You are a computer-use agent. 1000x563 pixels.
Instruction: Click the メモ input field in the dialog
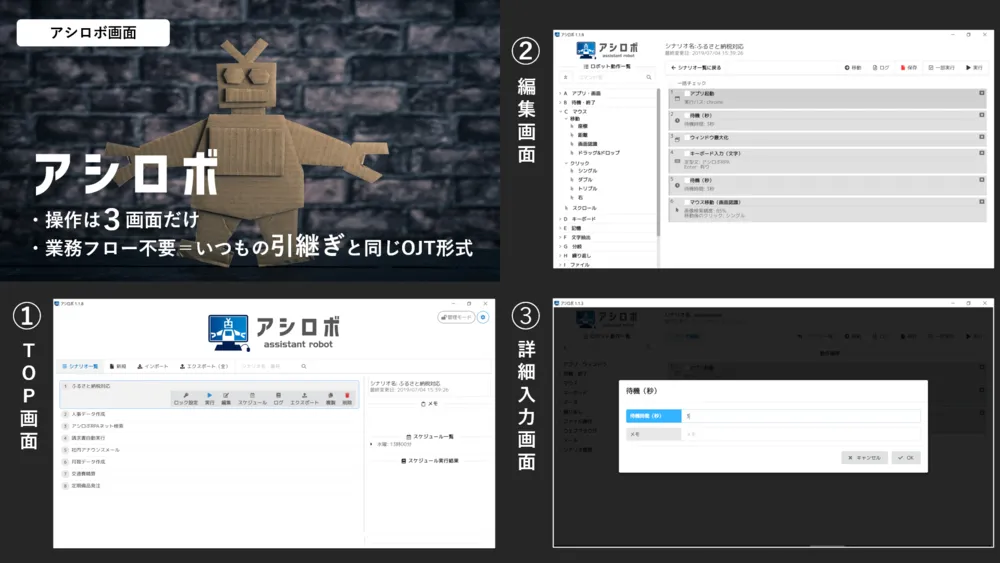tap(801, 434)
